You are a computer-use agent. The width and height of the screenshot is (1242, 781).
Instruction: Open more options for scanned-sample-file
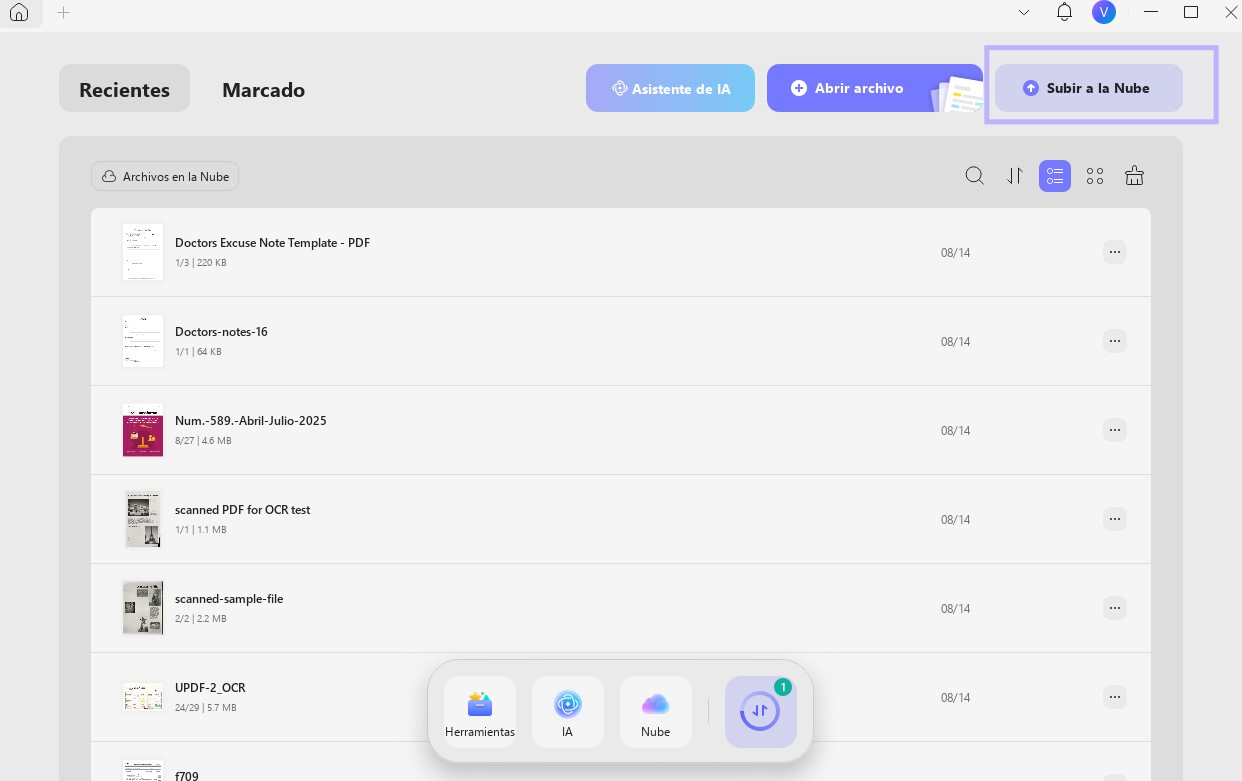point(1115,608)
